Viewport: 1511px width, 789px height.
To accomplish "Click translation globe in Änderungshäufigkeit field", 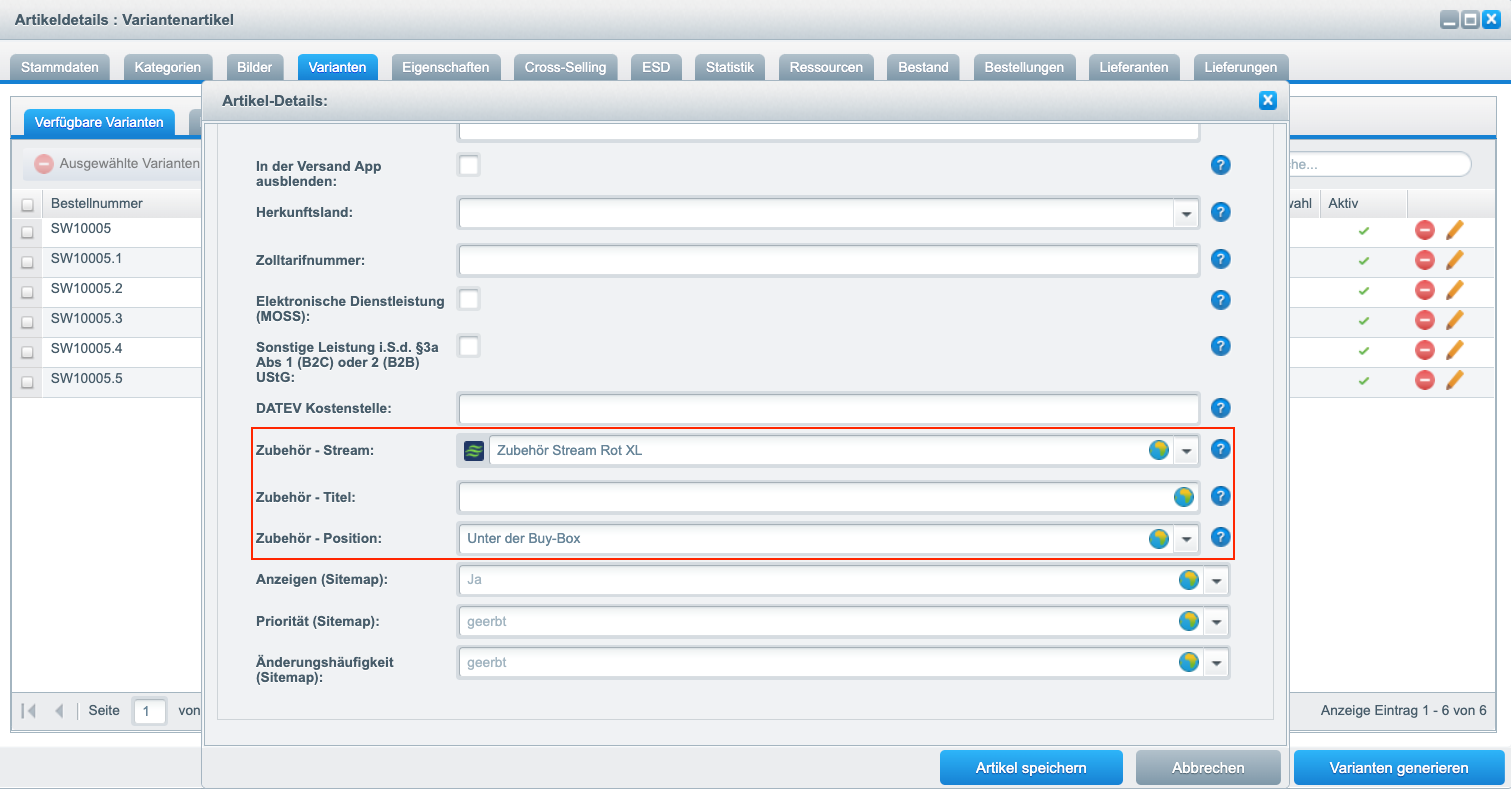I will point(1189,662).
